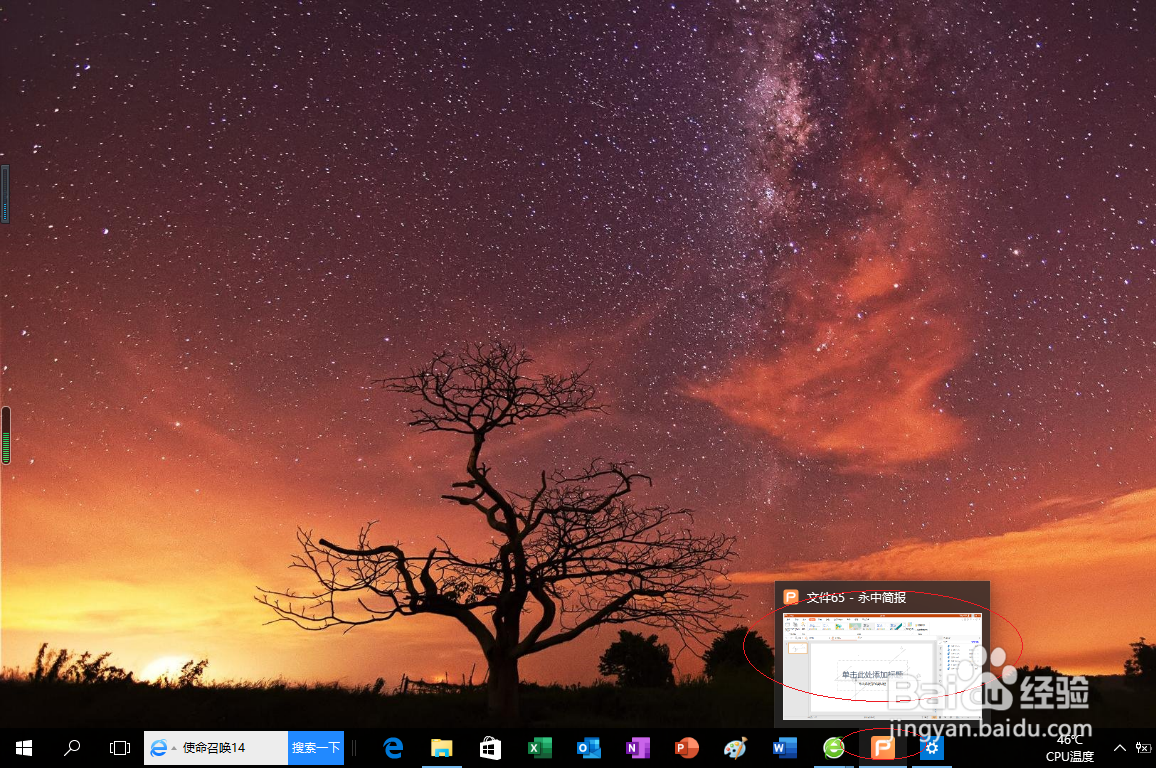Click the IE logo in search toolbar

pyautogui.click(x=158, y=748)
